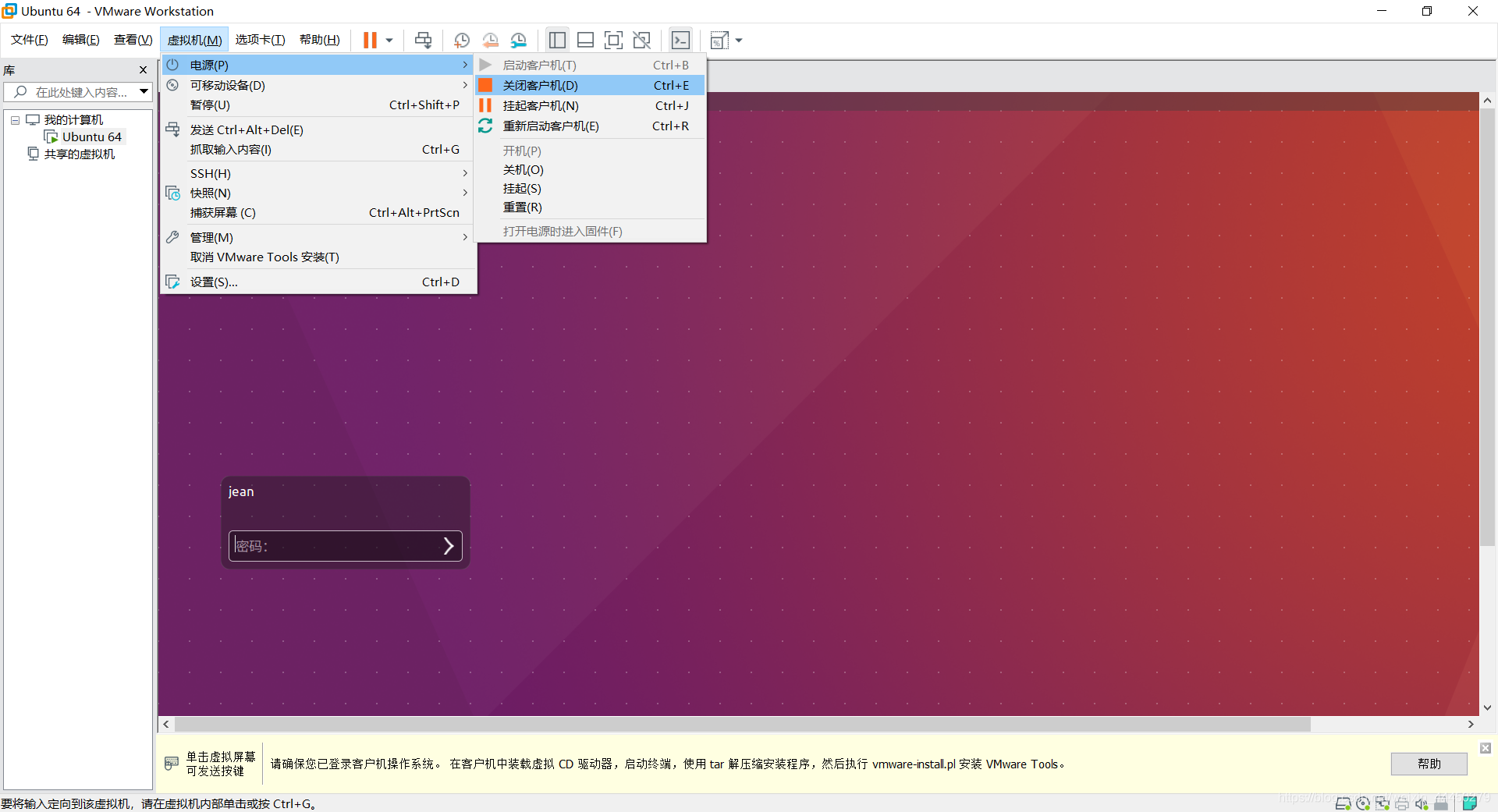Expand the 快照(N) submenu
The image size is (1498, 812).
pyautogui.click(x=318, y=193)
